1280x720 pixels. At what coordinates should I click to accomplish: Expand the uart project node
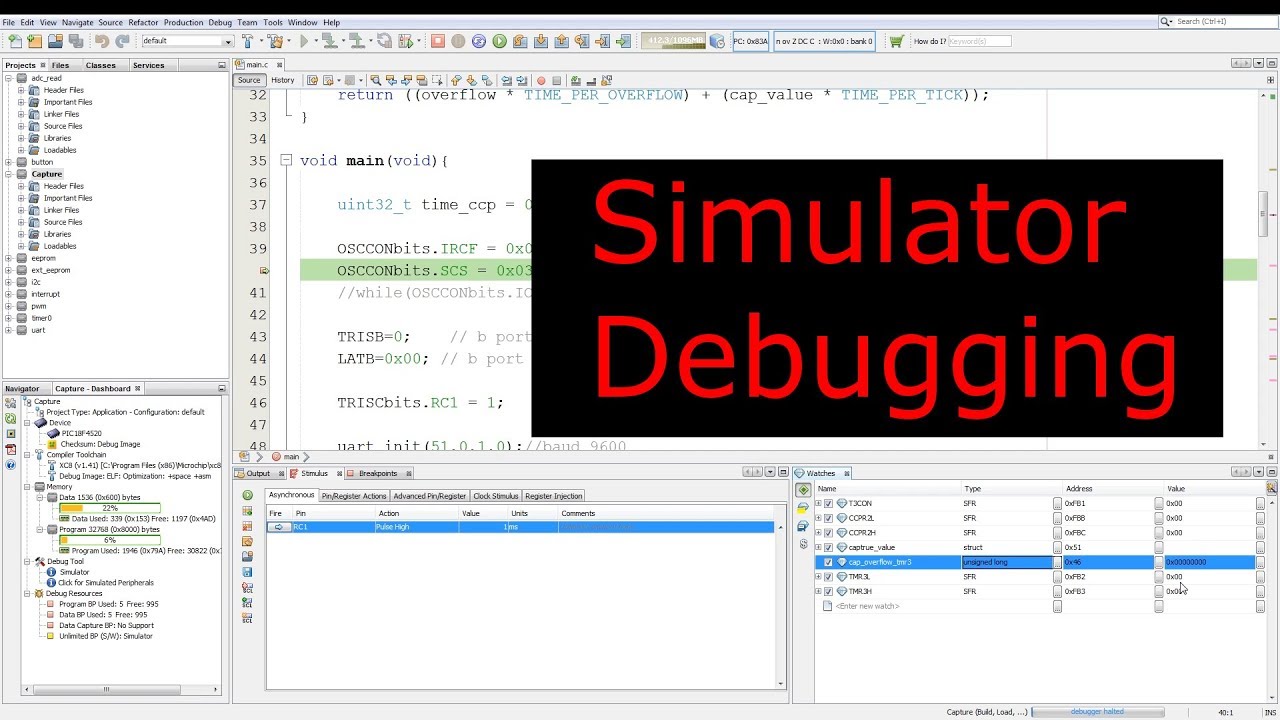coord(9,330)
